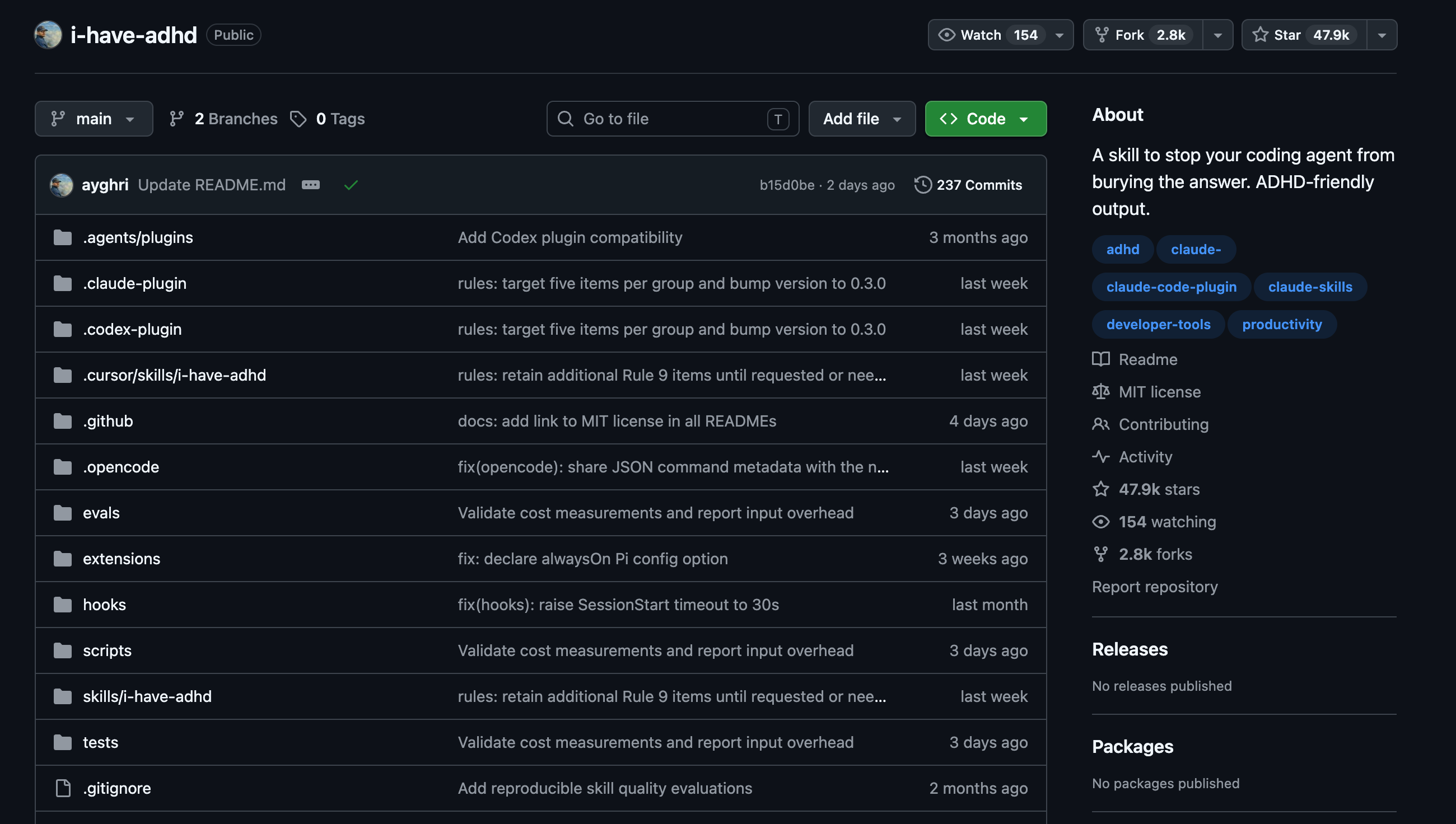Open the .cursor/skills/i-have-adhd folder

[x=174, y=375]
